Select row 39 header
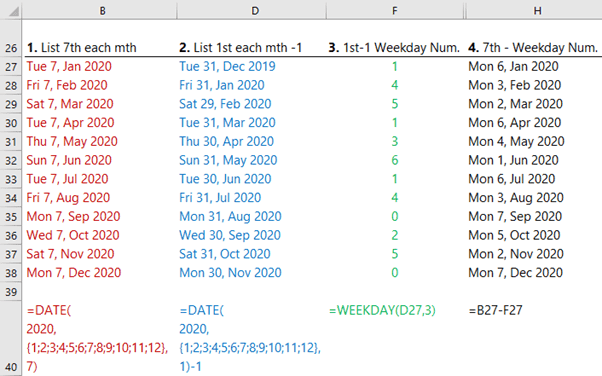 11,292
